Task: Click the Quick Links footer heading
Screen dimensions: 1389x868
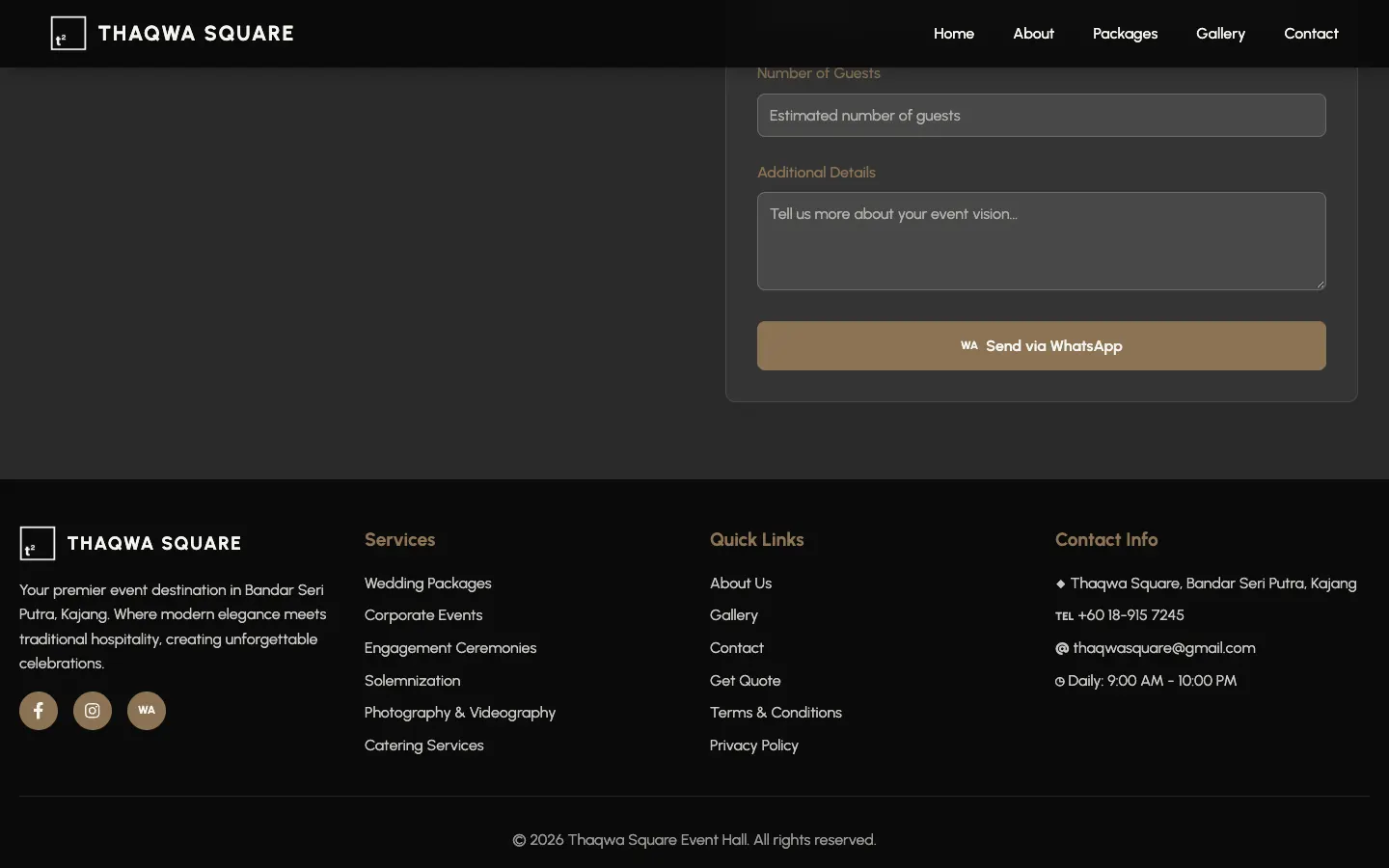Action: click(756, 540)
